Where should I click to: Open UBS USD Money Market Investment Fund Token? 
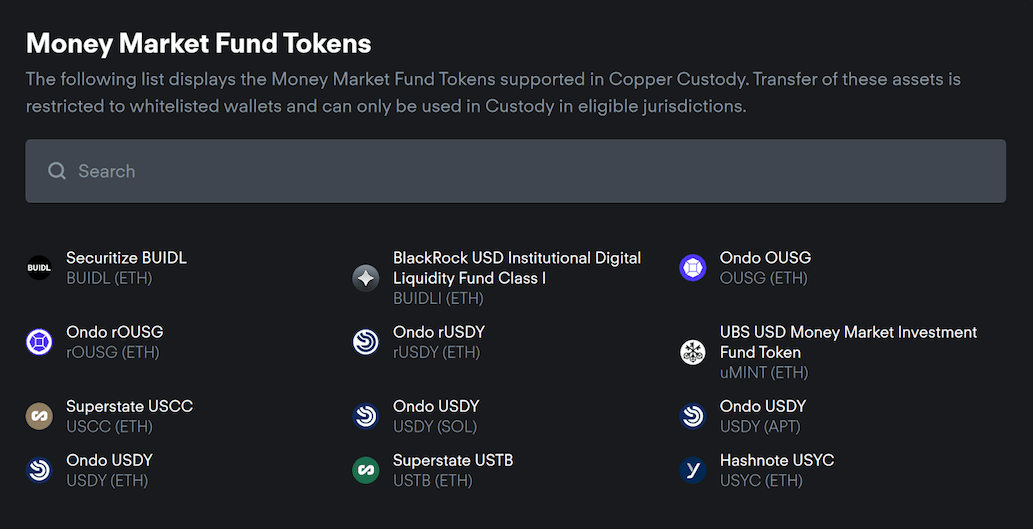pyautogui.click(x=848, y=342)
